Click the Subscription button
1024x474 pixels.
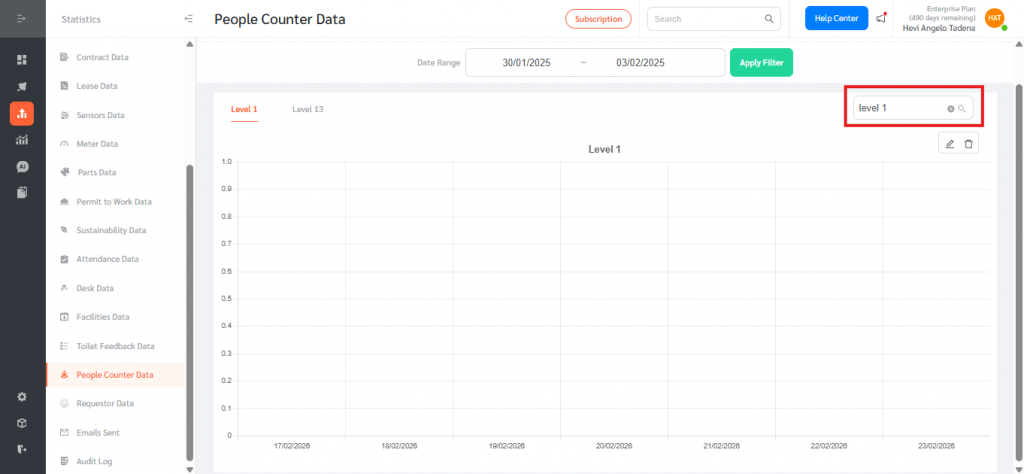pyautogui.click(x=598, y=18)
